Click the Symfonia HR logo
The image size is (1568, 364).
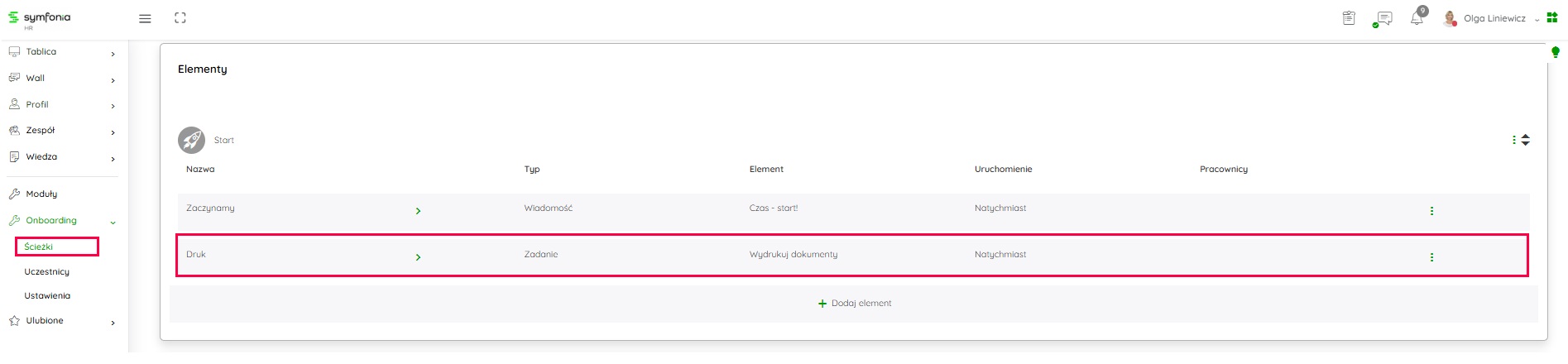[x=40, y=19]
